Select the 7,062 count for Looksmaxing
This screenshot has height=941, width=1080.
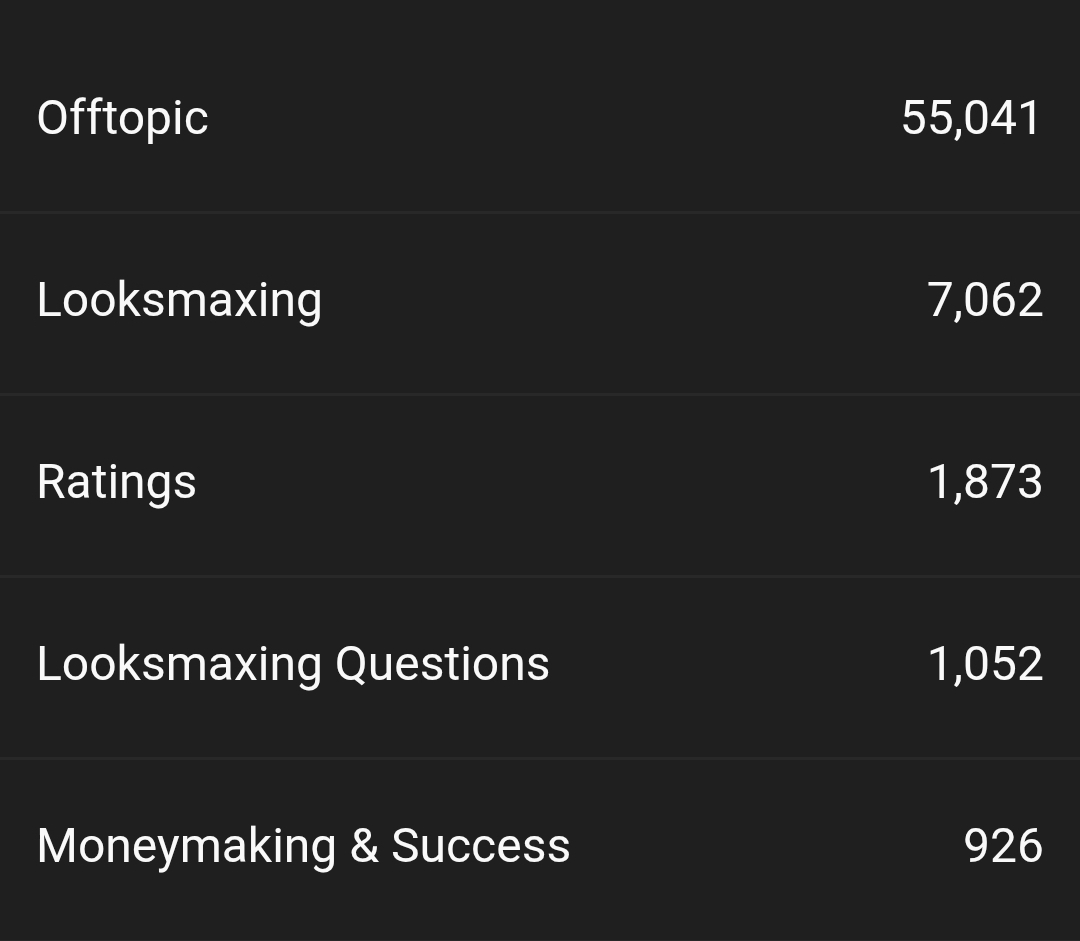pos(985,300)
